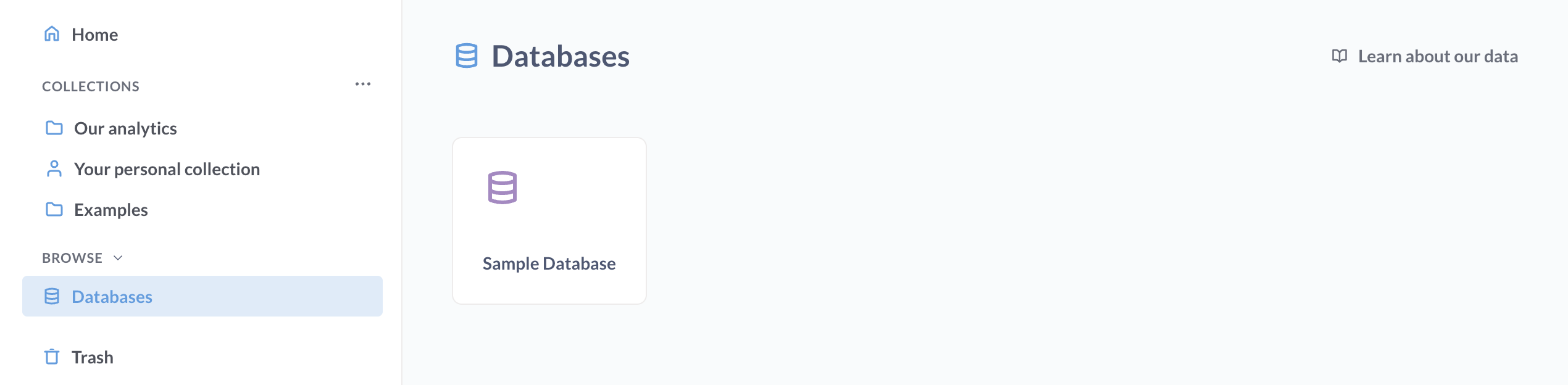This screenshot has height=385, width=1568.
Task: Click the Examples folder icon
Action: (x=53, y=210)
